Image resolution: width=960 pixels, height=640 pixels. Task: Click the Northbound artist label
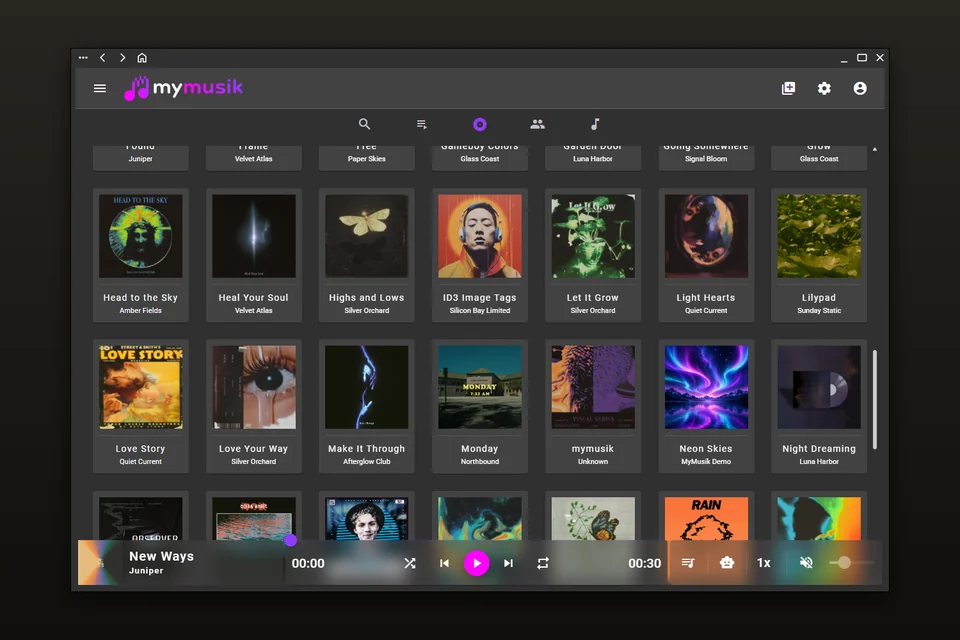click(x=479, y=462)
